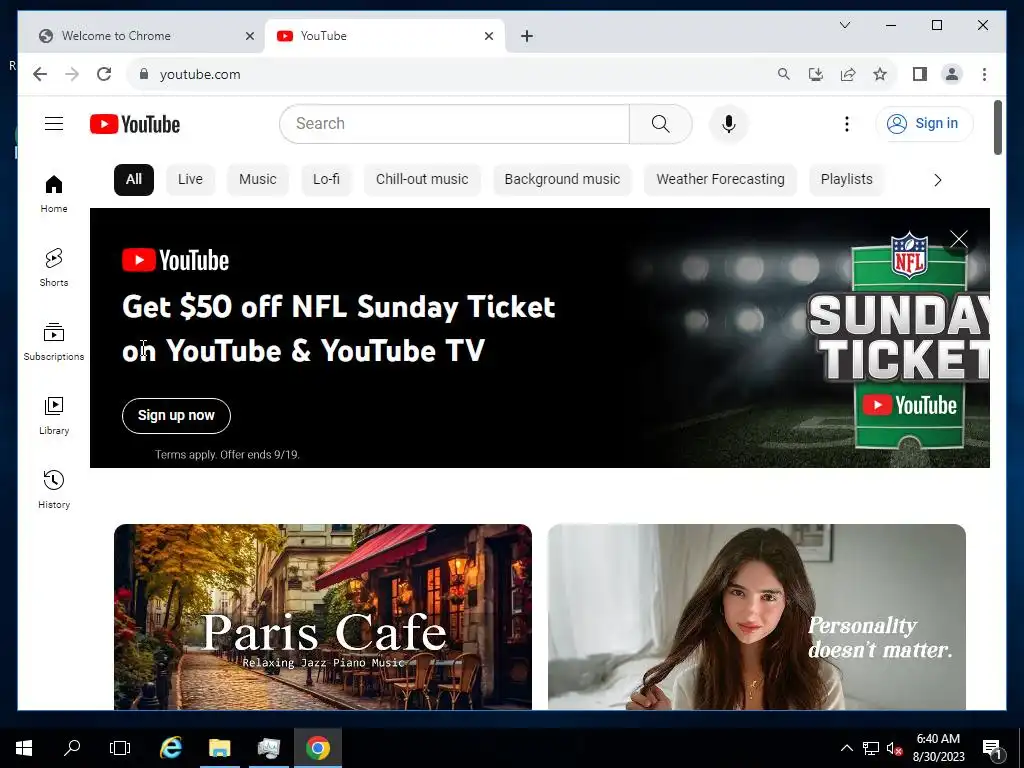This screenshot has height=768, width=1024.
Task: Click the lock icon in the address bar
Action: [144, 74]
